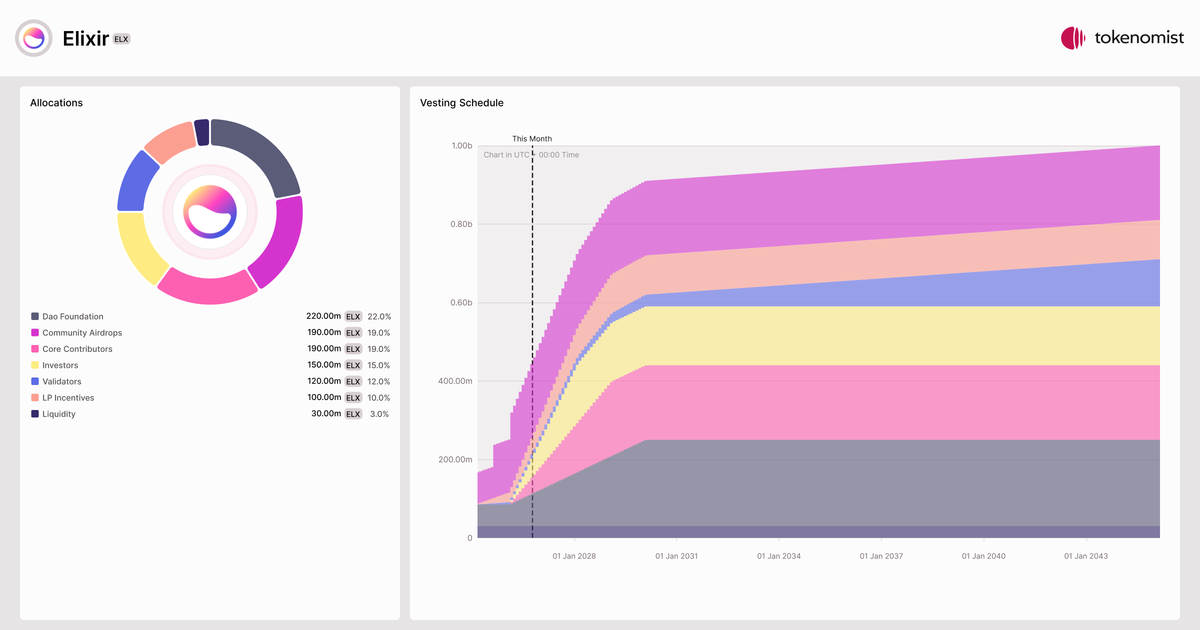The width and height of the screenshot is (1200, 630).
Task: Click the "150.00m" Investors amount
Action: point(324,366)
